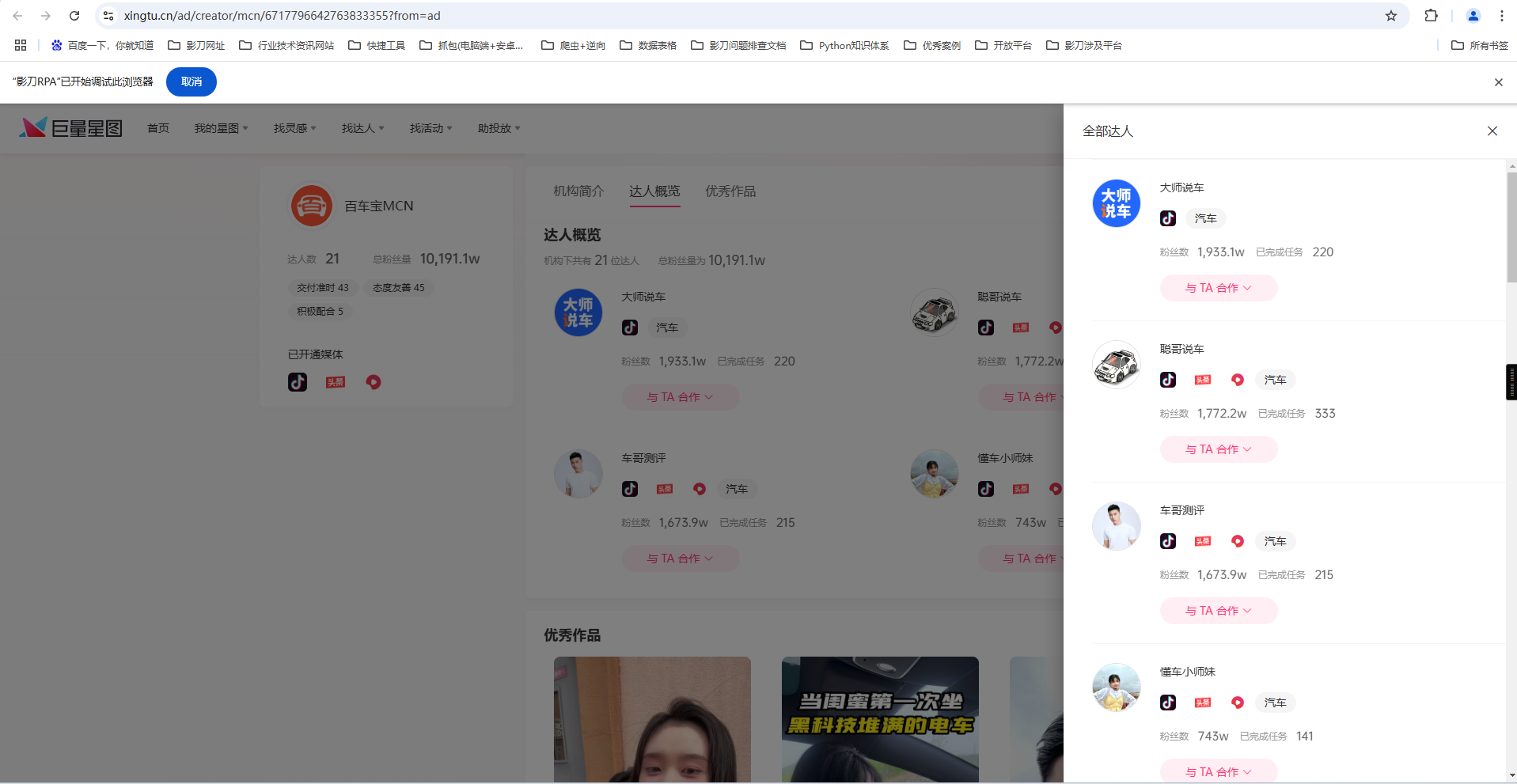Bookmark this page with the star icon
Screen dimensions: 1517x784
click(1391, 16)
